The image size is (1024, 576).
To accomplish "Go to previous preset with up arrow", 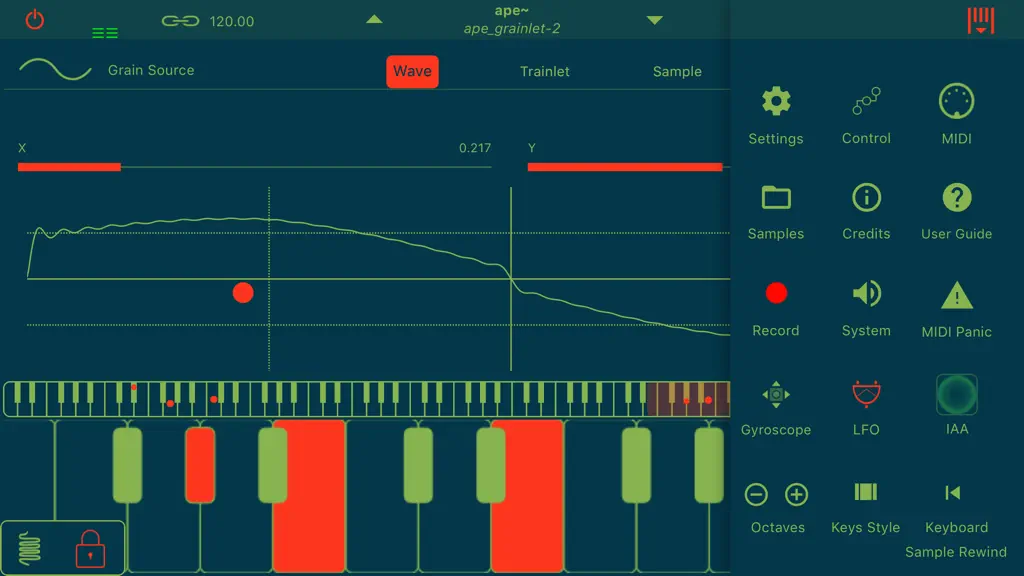I will (374, 20).
